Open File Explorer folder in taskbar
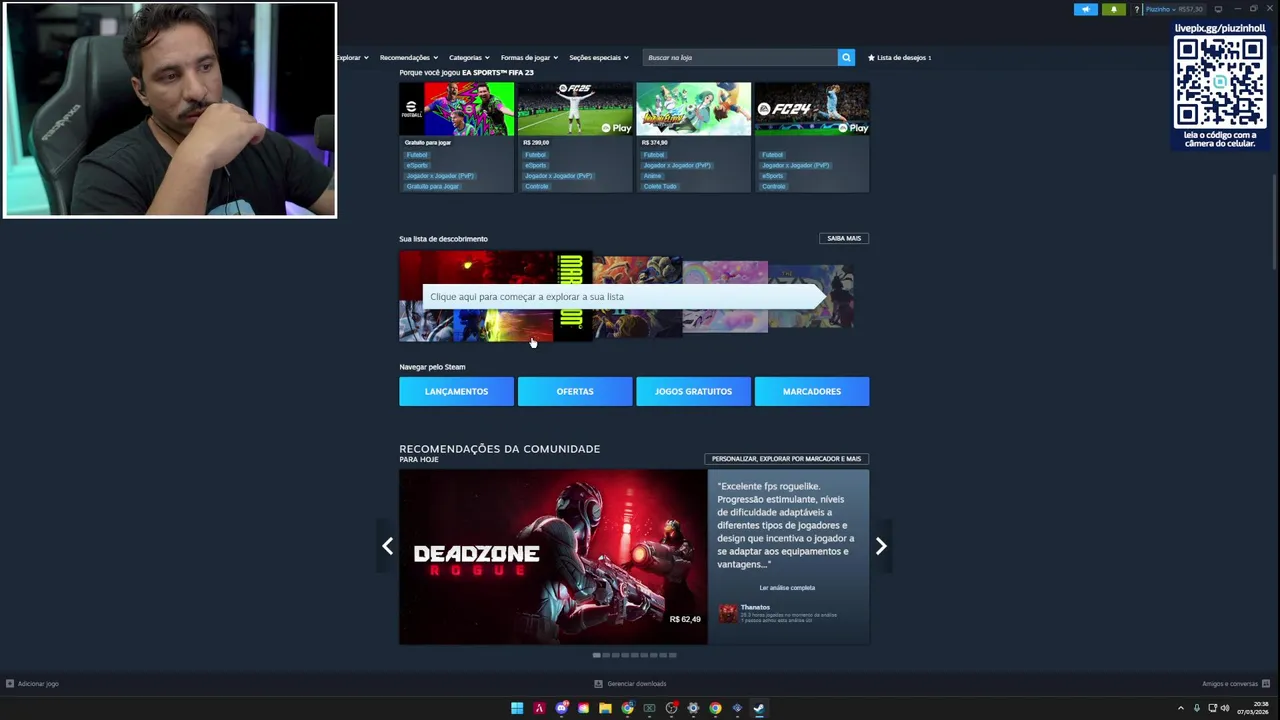The width and height of the screenshot is (1280, 720). (605, 708)
